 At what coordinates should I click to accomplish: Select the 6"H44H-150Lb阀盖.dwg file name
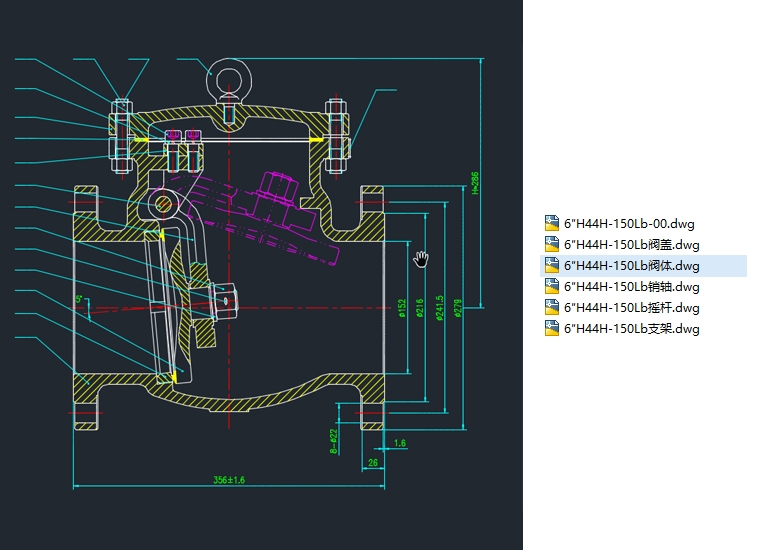tap(632, 244)
